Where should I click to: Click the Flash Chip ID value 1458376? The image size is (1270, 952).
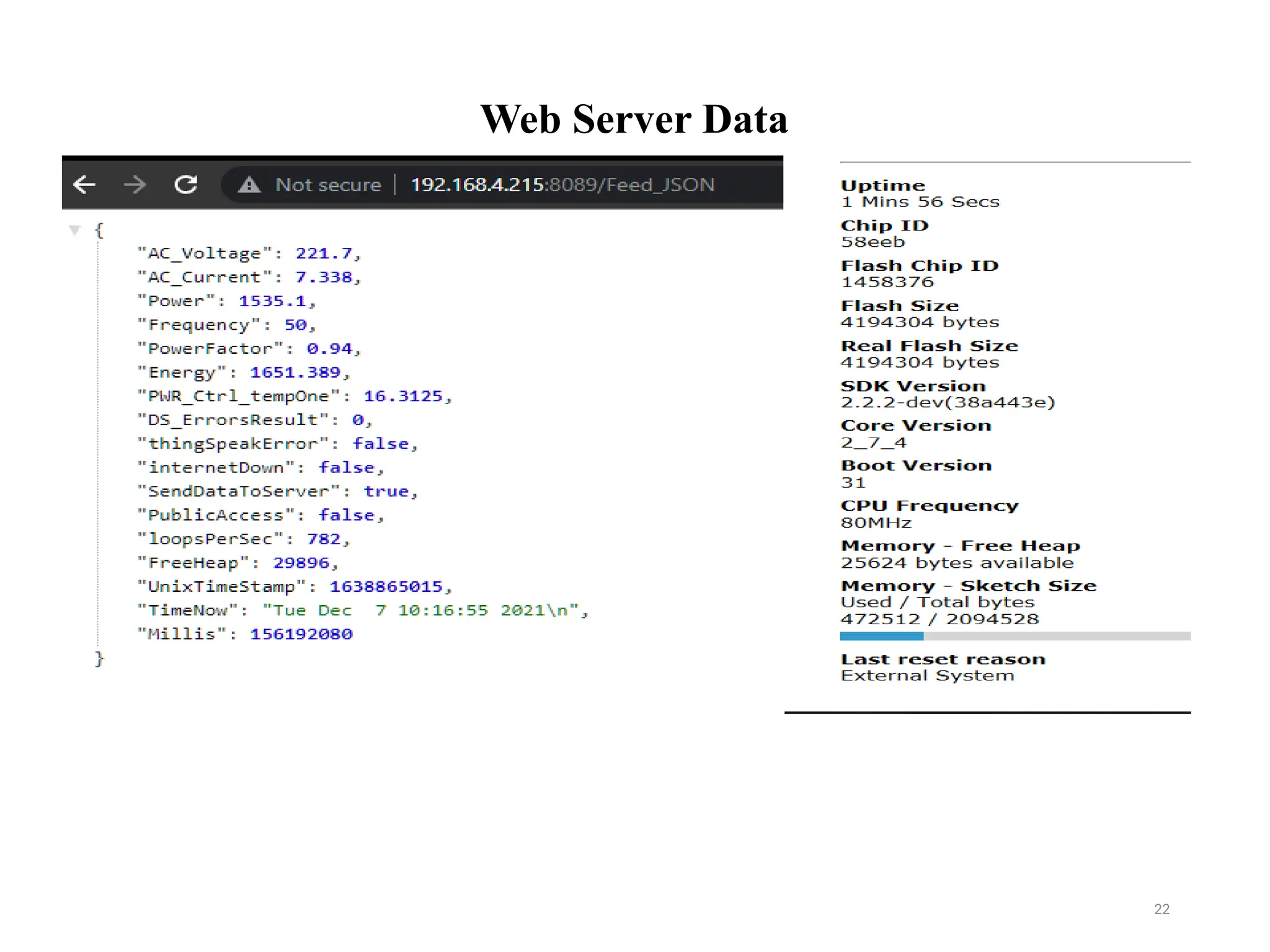point(887,283)
